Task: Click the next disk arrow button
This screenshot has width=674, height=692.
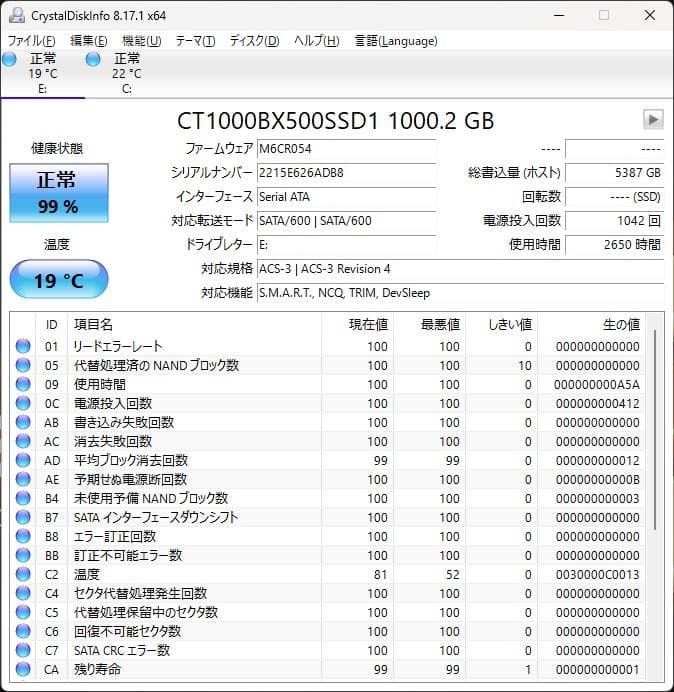Action: (653, 120)
